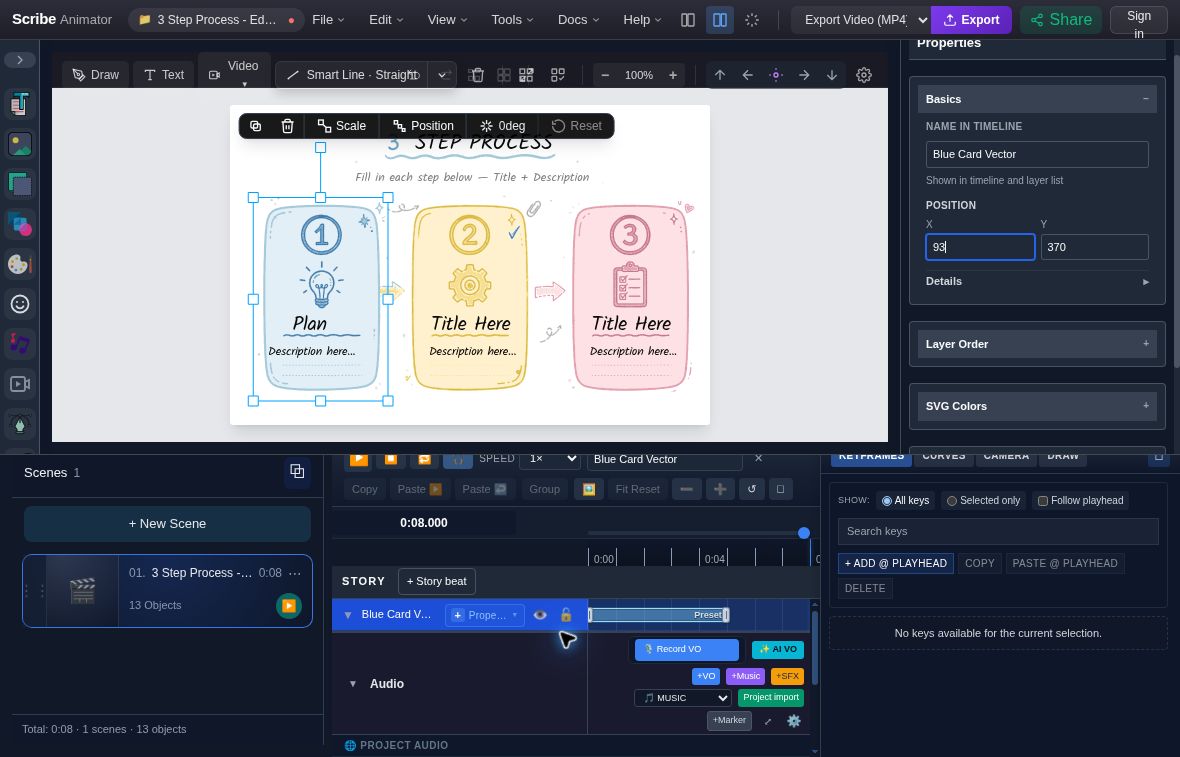Nudge selection with the up arrow icon

tap(719, 75)
